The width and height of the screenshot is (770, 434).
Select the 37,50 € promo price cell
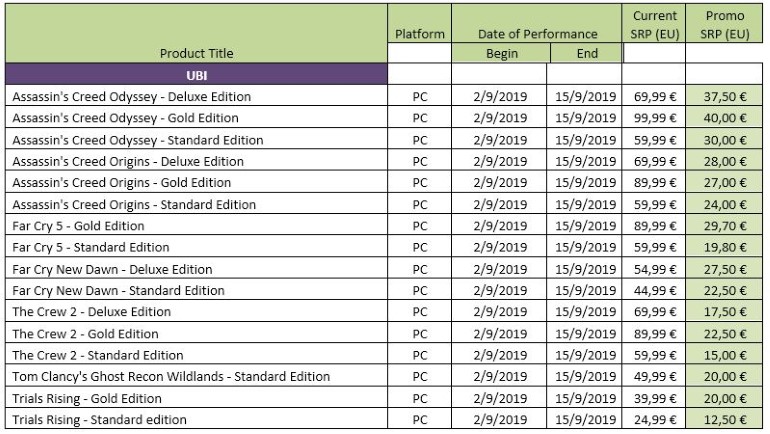pyautogui.click(x=725, y=97)
